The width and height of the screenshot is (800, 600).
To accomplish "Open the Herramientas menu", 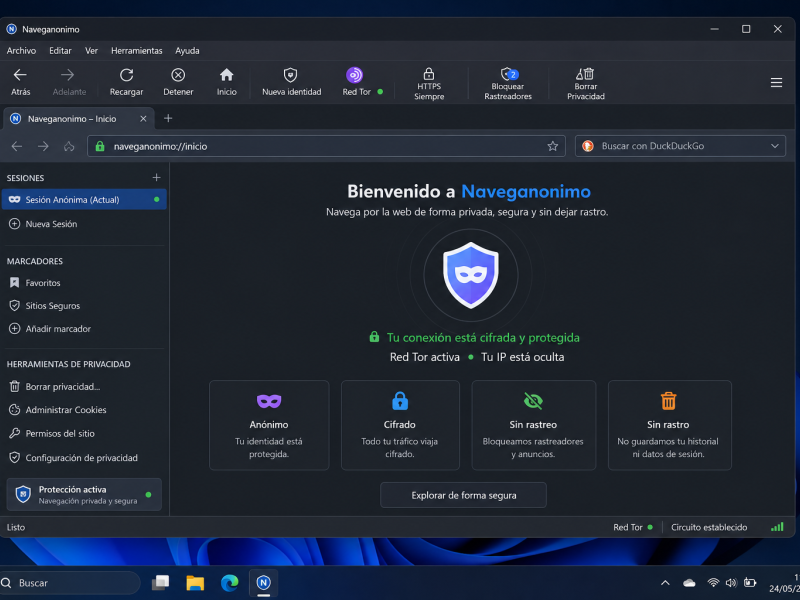I will pos(137,51).
